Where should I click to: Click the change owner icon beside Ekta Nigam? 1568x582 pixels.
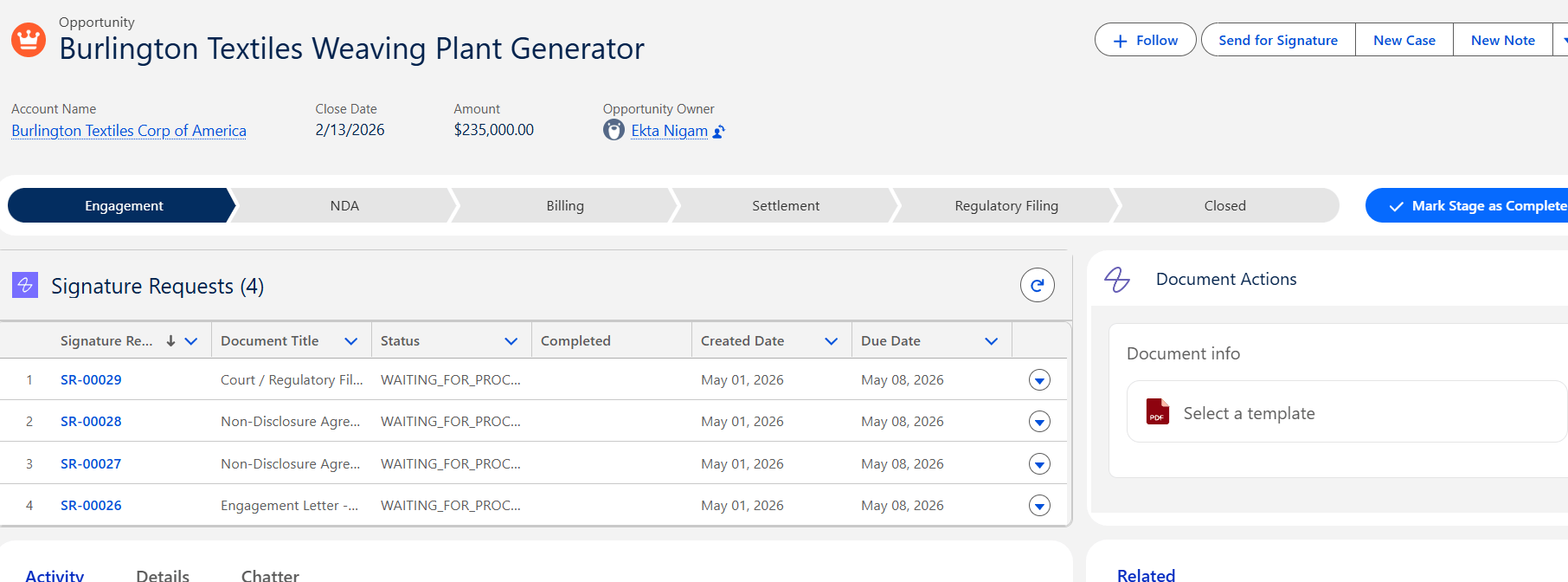(x=719, y=132)
